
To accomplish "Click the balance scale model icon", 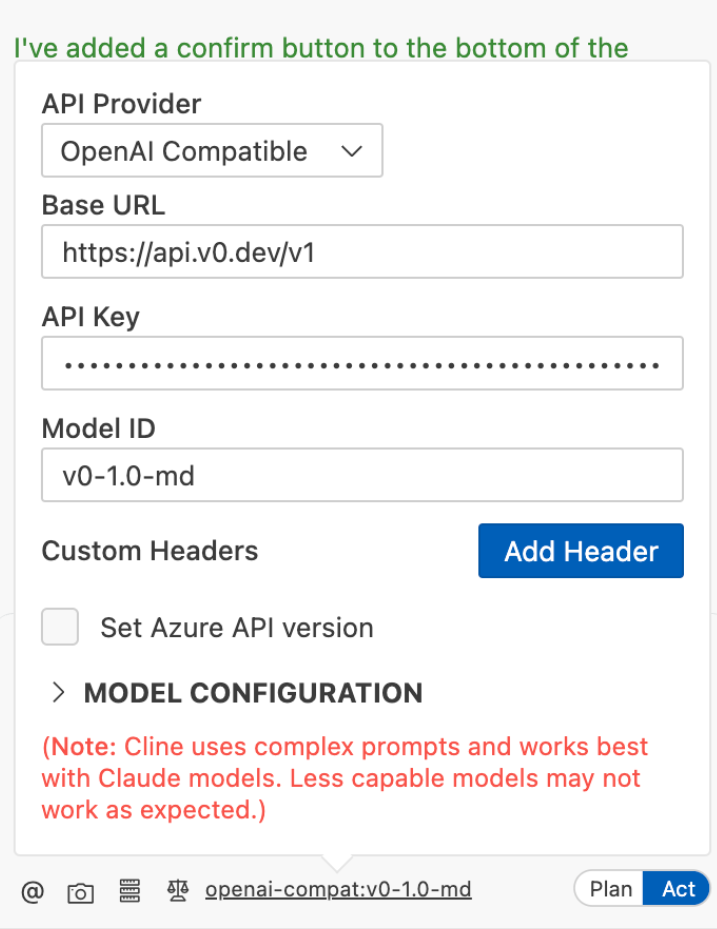I will (179, 890).
